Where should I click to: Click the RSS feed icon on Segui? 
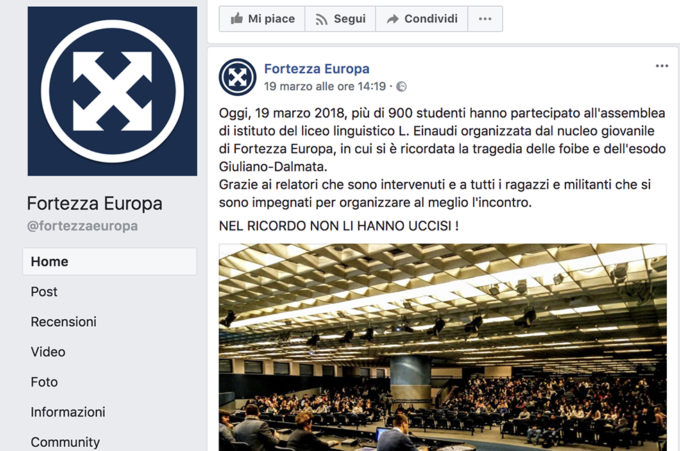321,20
